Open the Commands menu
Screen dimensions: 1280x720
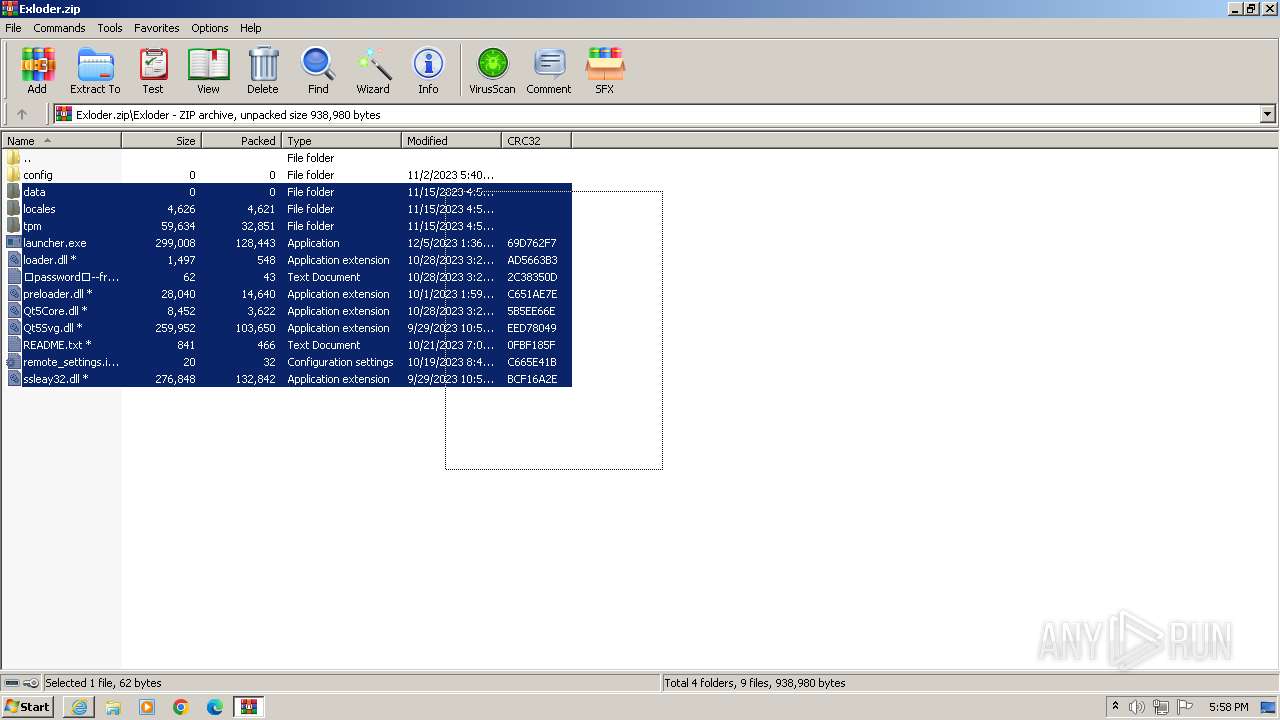pos(59,28)
